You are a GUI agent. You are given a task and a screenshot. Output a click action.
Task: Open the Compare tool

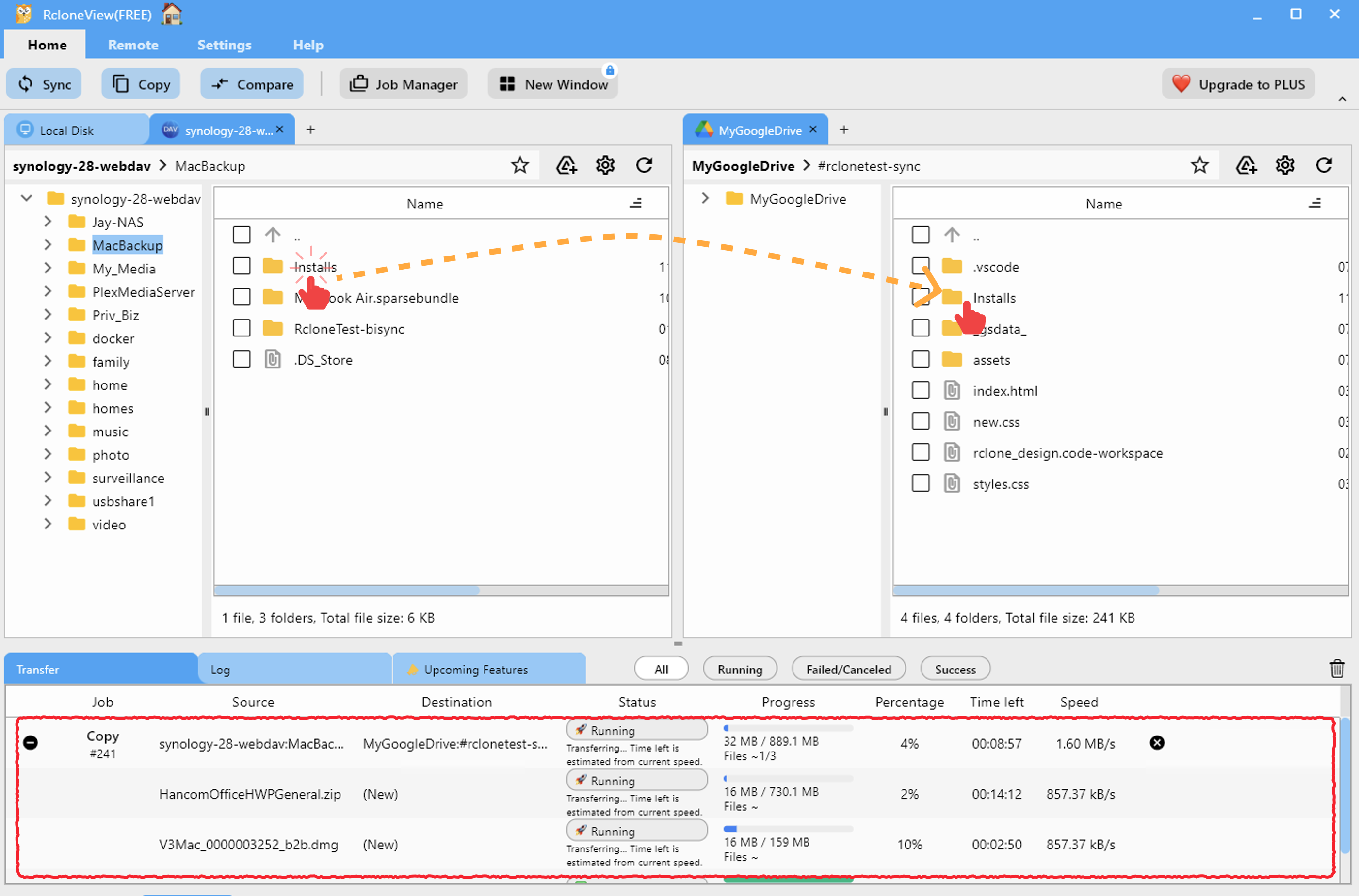(x=251, y=83)
